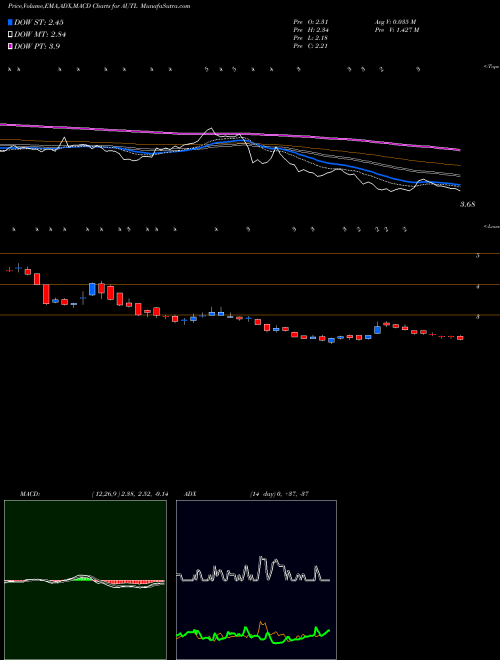Click the price axis label 5
Viewport: 500px width, 660px height.
[x=478, y=255]
